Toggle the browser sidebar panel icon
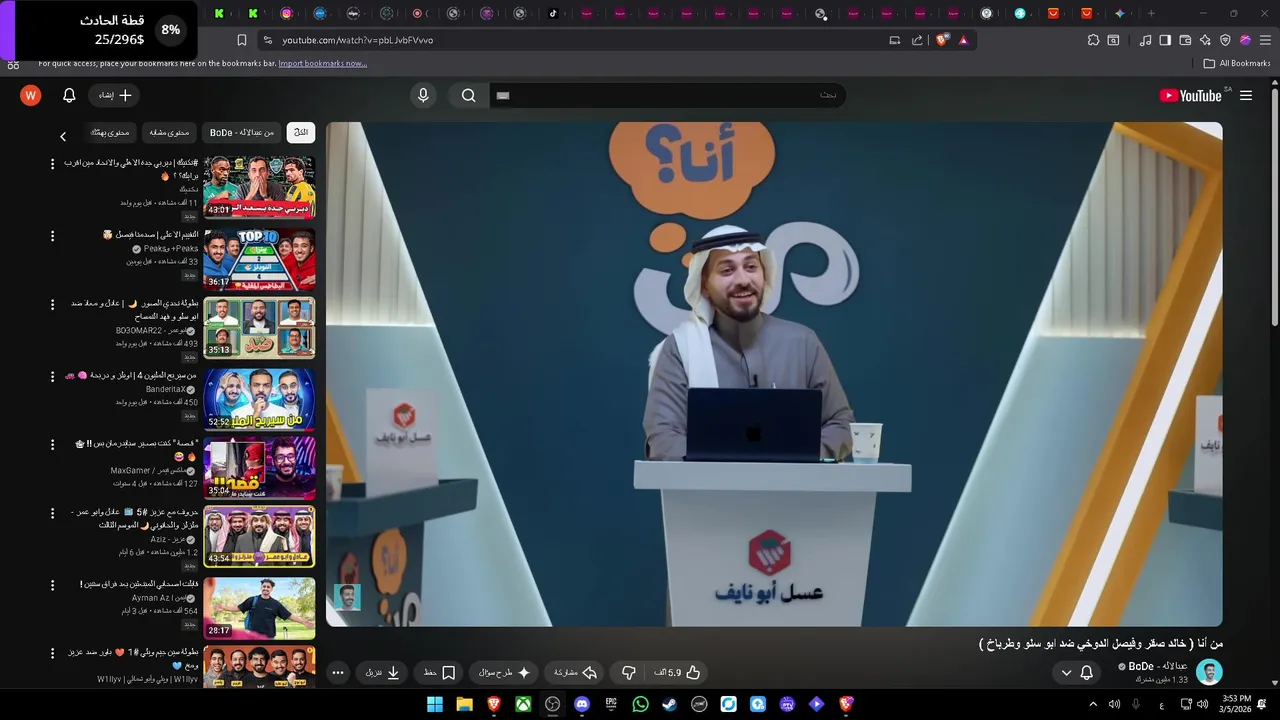This screenshot has width=1280, height=720. tap(1165, 40)
